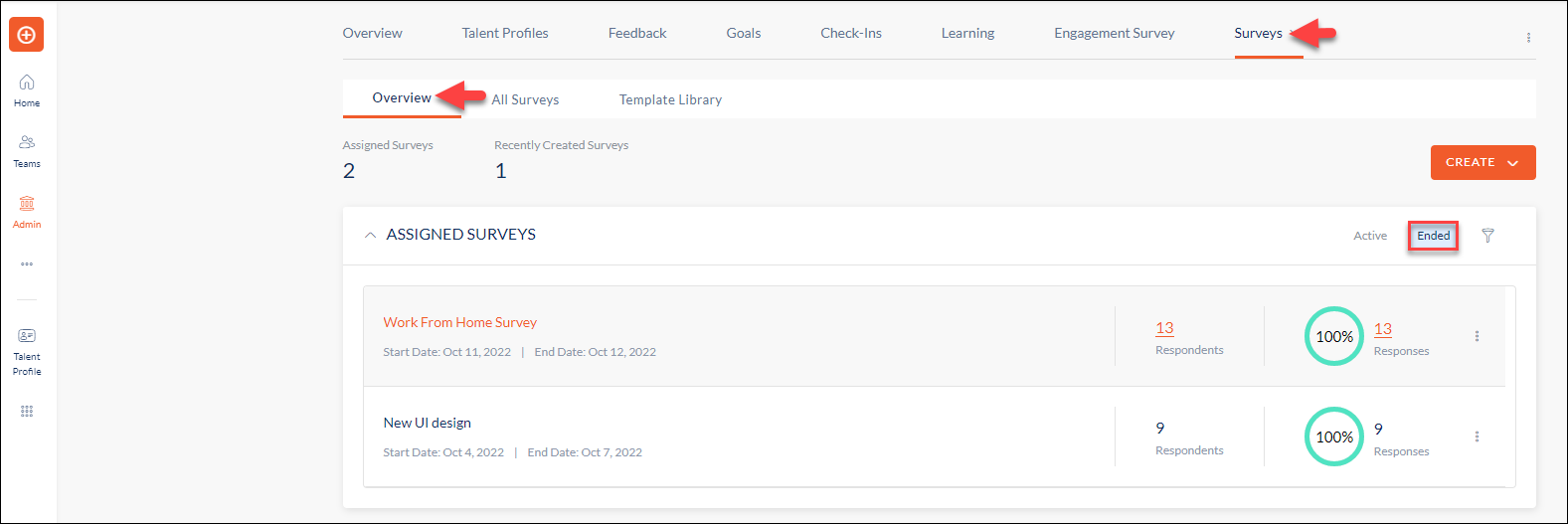Click the vertical dots menu beside top tabs

(x=1528, y=38)
